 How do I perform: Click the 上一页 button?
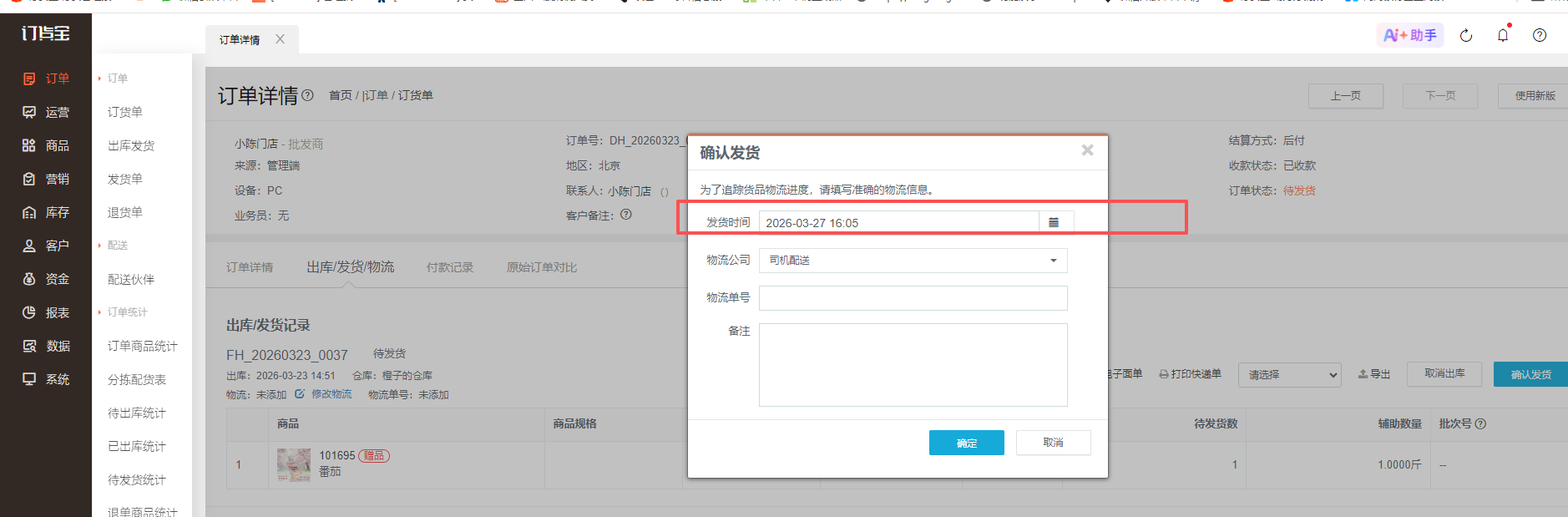[x=1346, y=96]
